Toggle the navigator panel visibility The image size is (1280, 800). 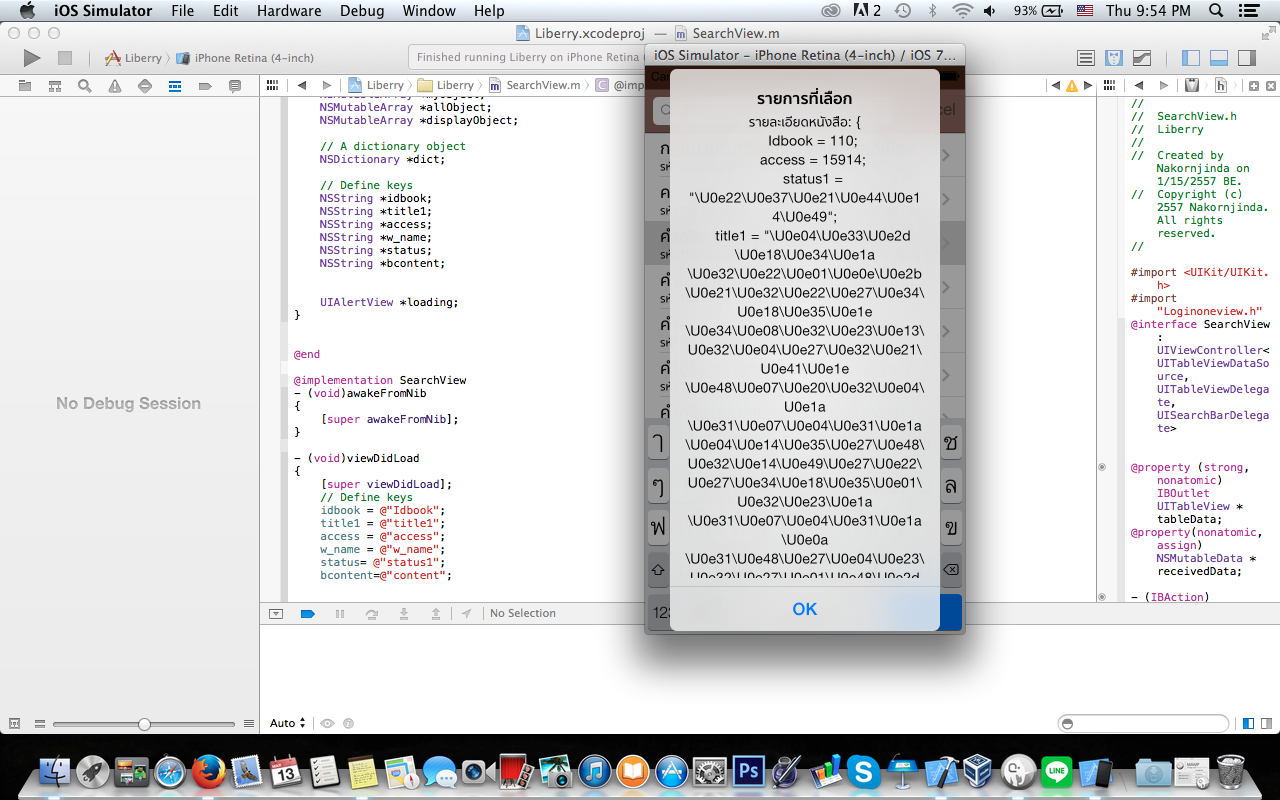1190,58
